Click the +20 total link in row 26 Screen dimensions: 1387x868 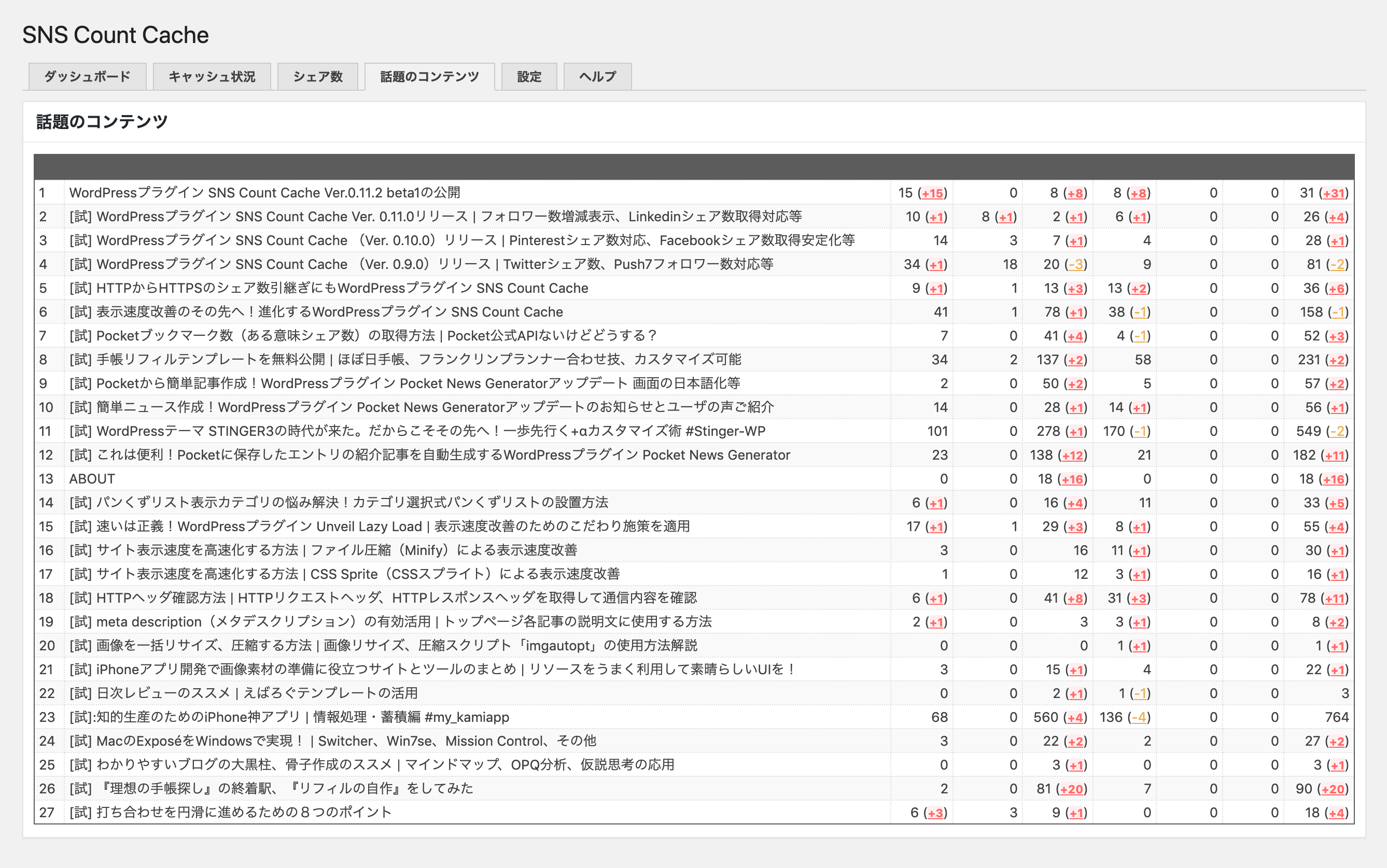1333,789
